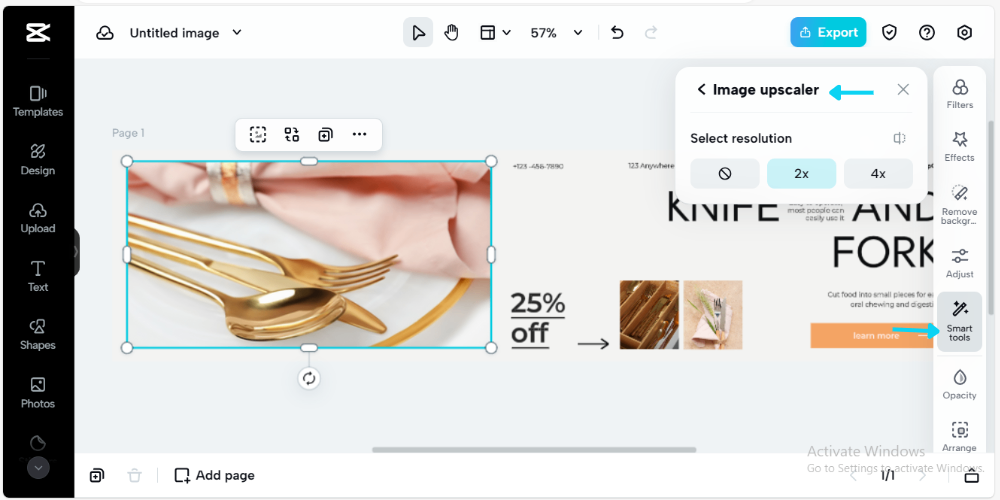Go back from Image upscaler panel

coord(702,89)
